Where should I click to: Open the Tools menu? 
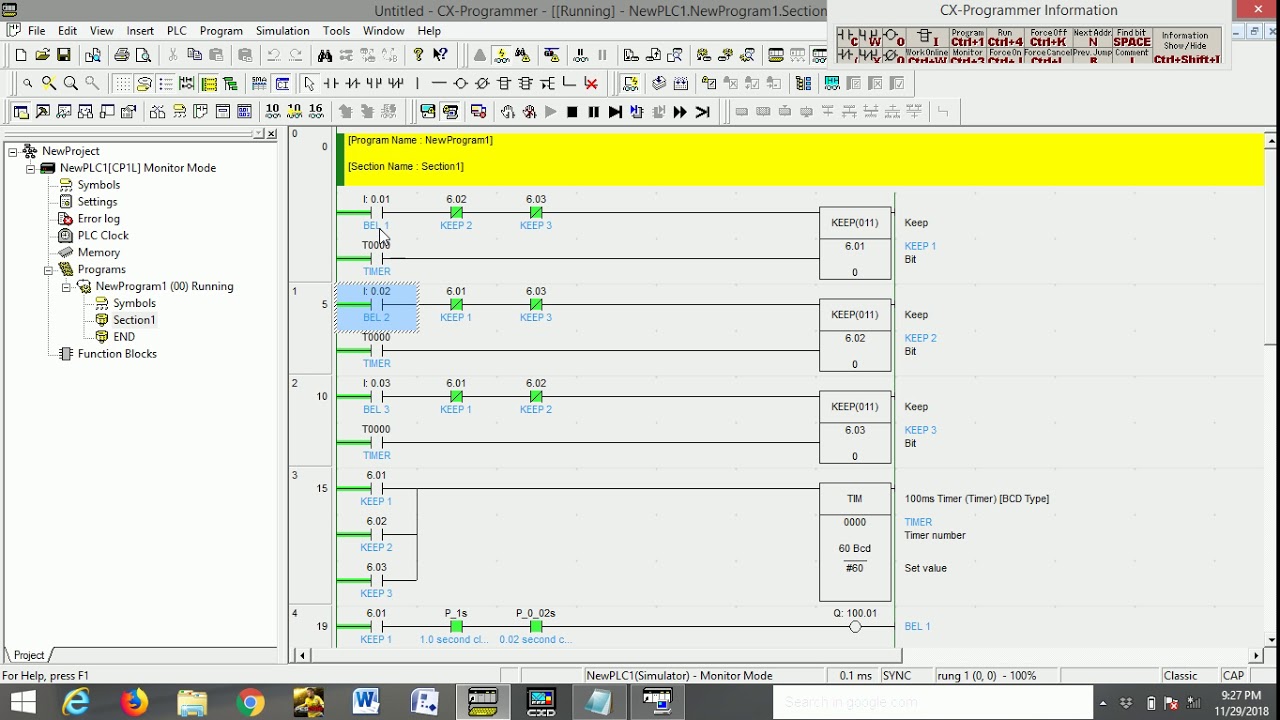(336, 31)
